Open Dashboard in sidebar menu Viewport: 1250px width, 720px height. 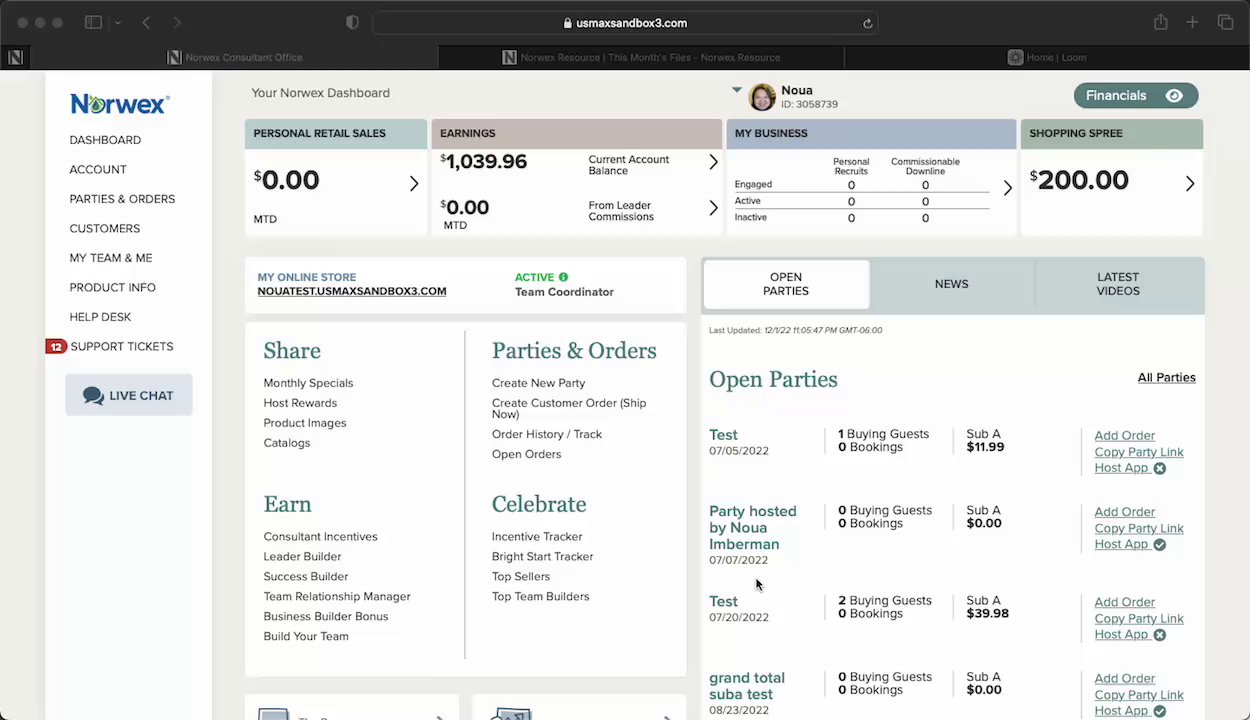coord(105,140)
